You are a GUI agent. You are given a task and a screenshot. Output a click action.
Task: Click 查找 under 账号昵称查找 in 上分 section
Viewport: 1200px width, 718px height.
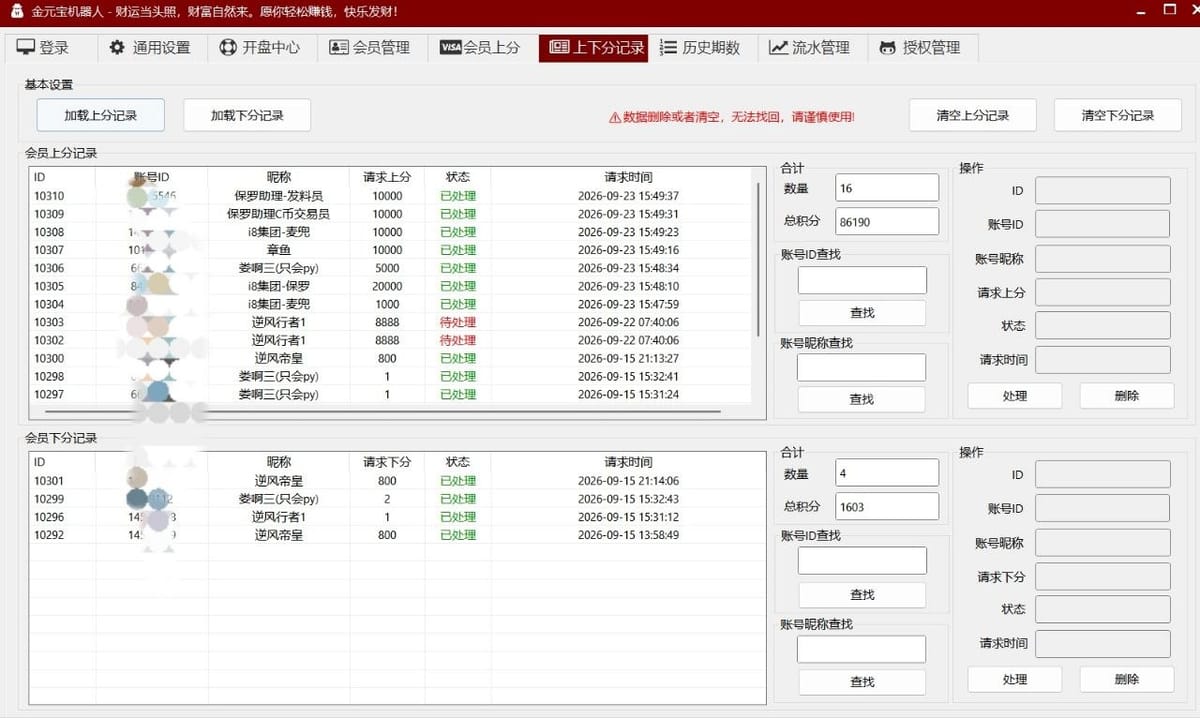862,399
